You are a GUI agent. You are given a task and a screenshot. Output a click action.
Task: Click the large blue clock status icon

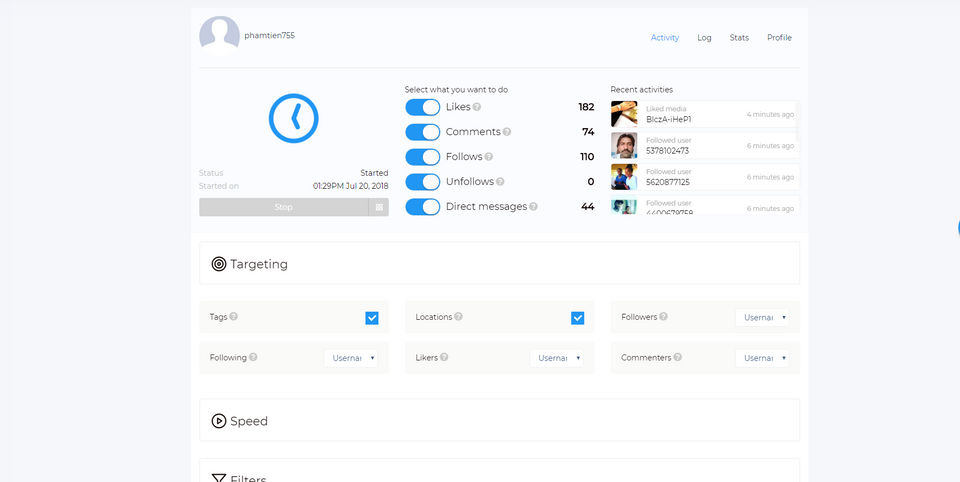294,118
